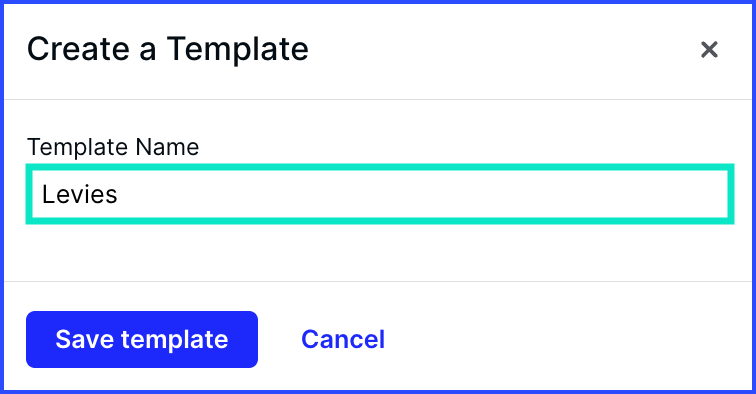
Task: Place cursor after the Levies text
Action: tap(119, 194)
